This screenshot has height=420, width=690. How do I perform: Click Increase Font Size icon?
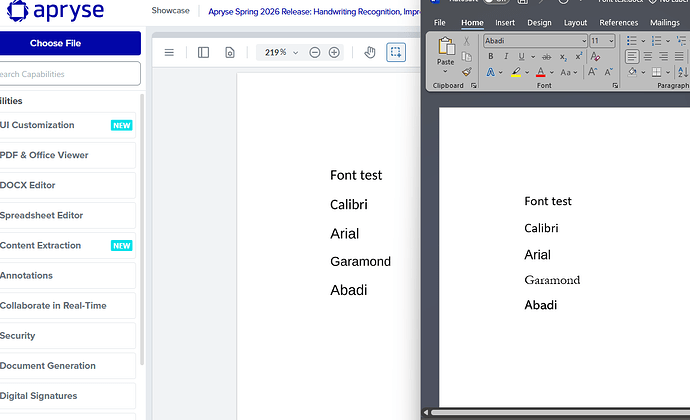[593, 72]
